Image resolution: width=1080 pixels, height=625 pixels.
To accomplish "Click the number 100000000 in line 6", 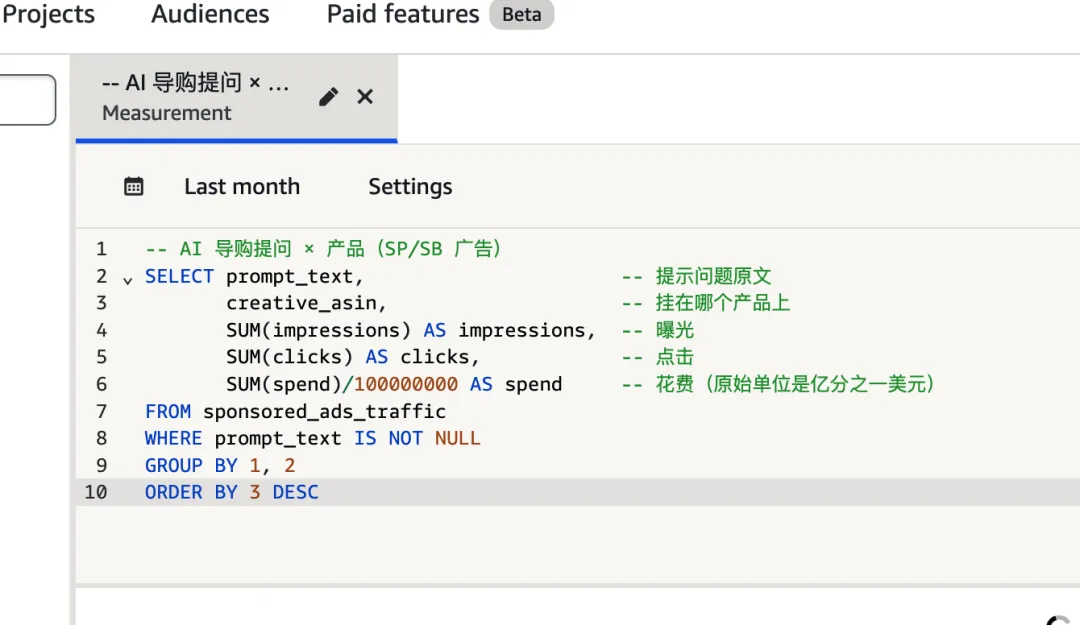I will pos(406,385).
